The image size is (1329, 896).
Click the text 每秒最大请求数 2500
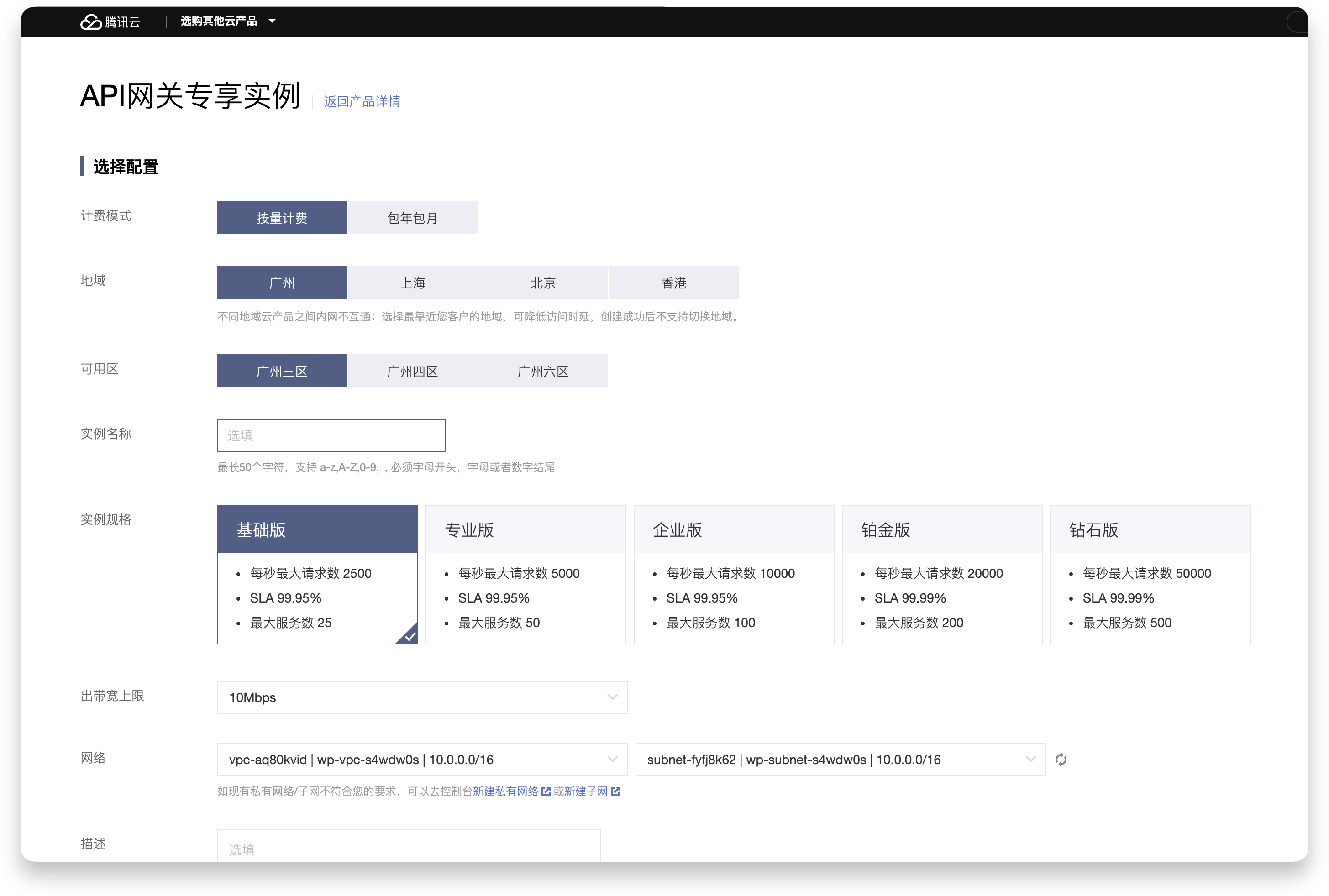click(x=310, y=573)
